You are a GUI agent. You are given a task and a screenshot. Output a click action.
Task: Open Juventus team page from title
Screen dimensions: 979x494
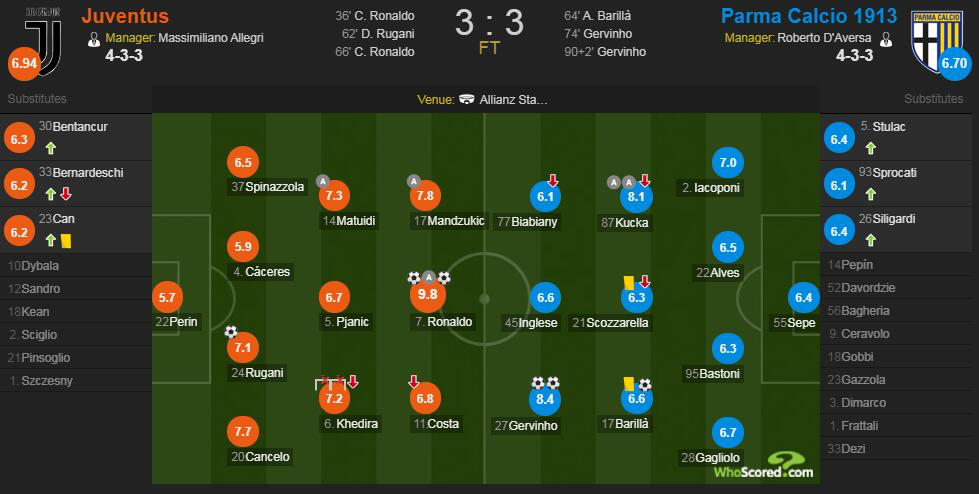(x=124, y=17)
